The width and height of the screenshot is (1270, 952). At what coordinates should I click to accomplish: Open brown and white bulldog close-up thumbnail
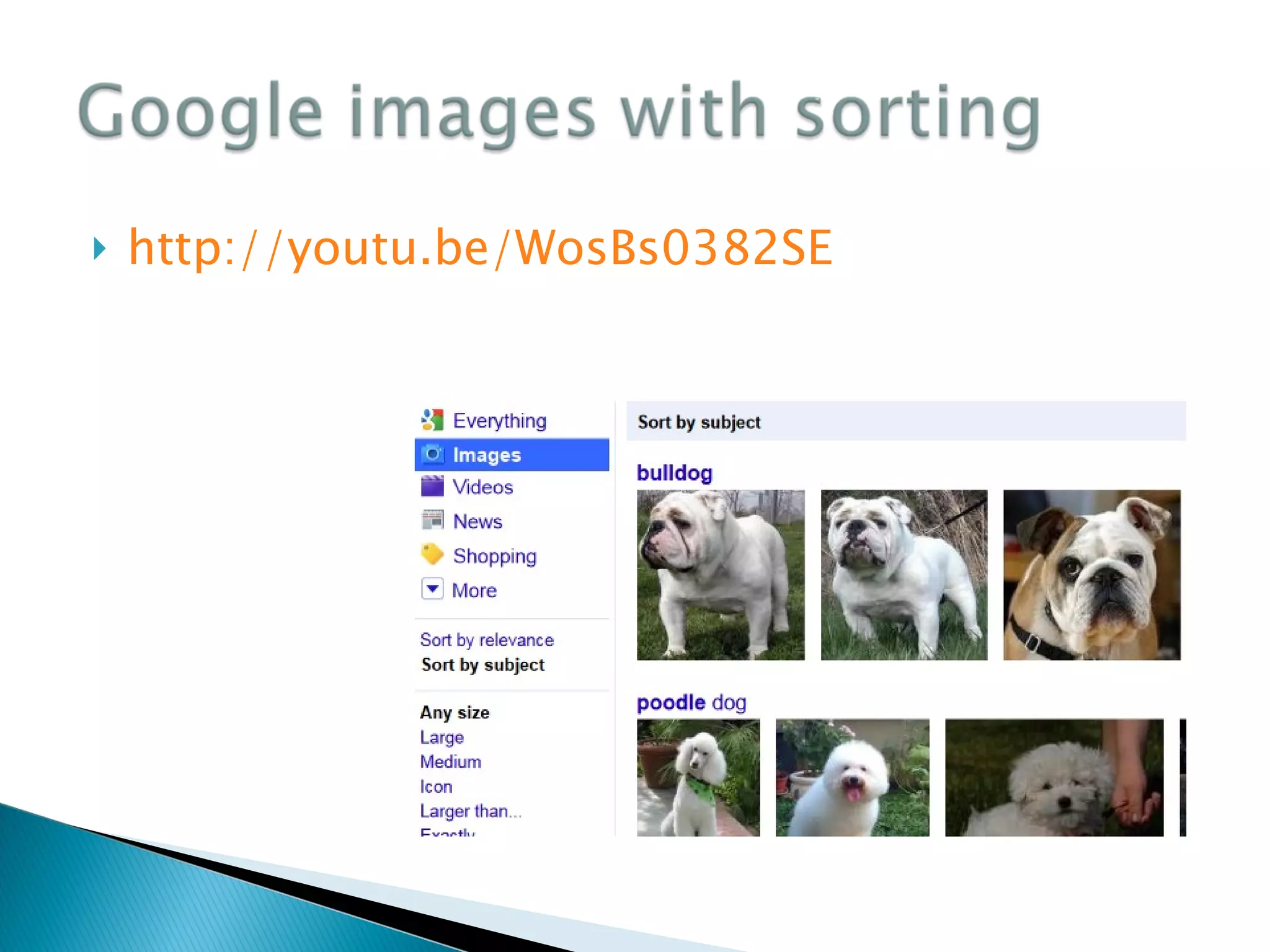[1091, 575]
